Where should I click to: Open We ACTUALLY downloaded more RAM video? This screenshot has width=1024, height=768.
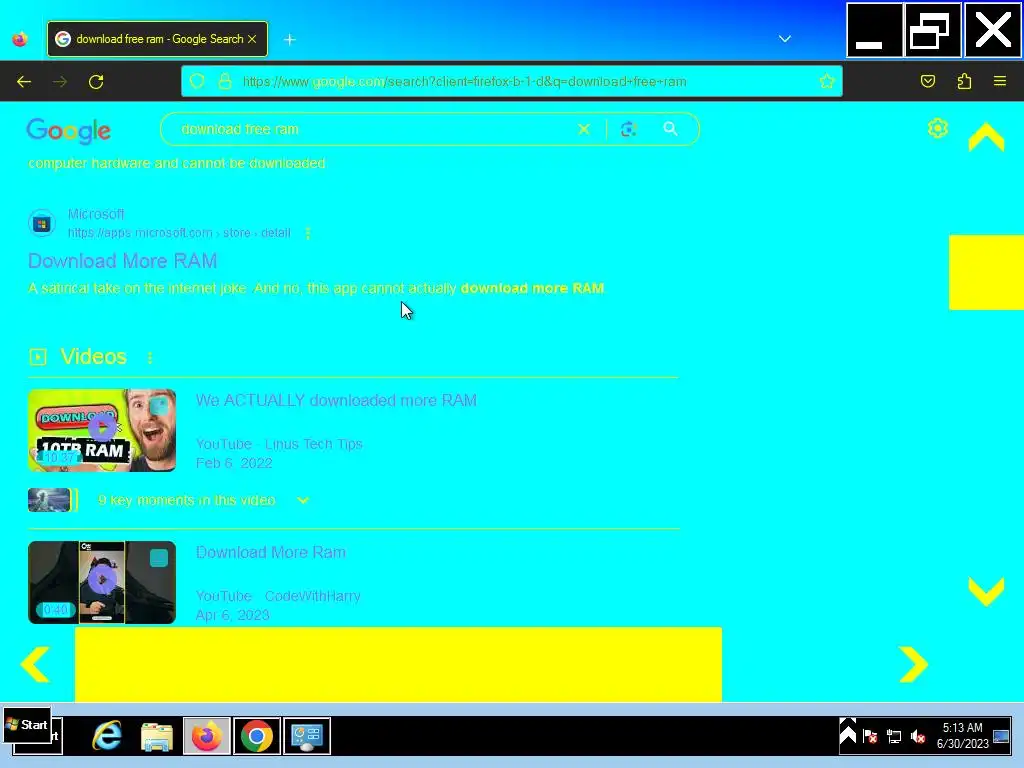point(336,400)
